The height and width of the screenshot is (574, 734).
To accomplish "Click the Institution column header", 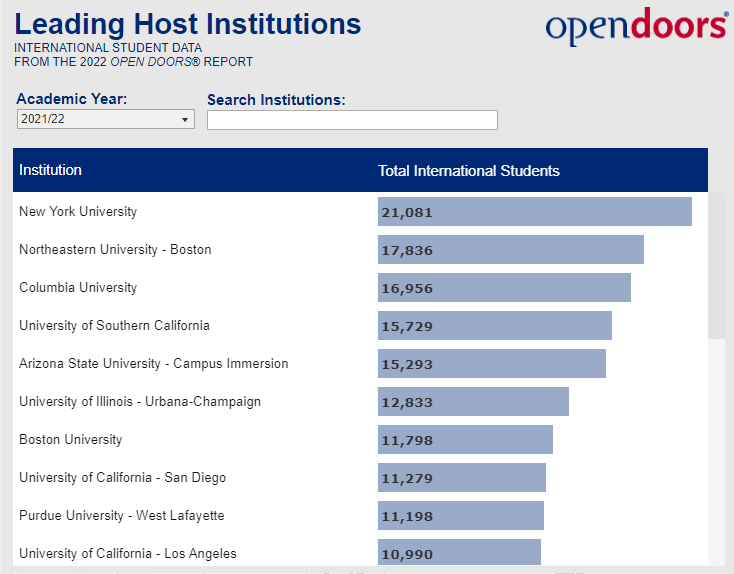I will [x=51, y=170].
